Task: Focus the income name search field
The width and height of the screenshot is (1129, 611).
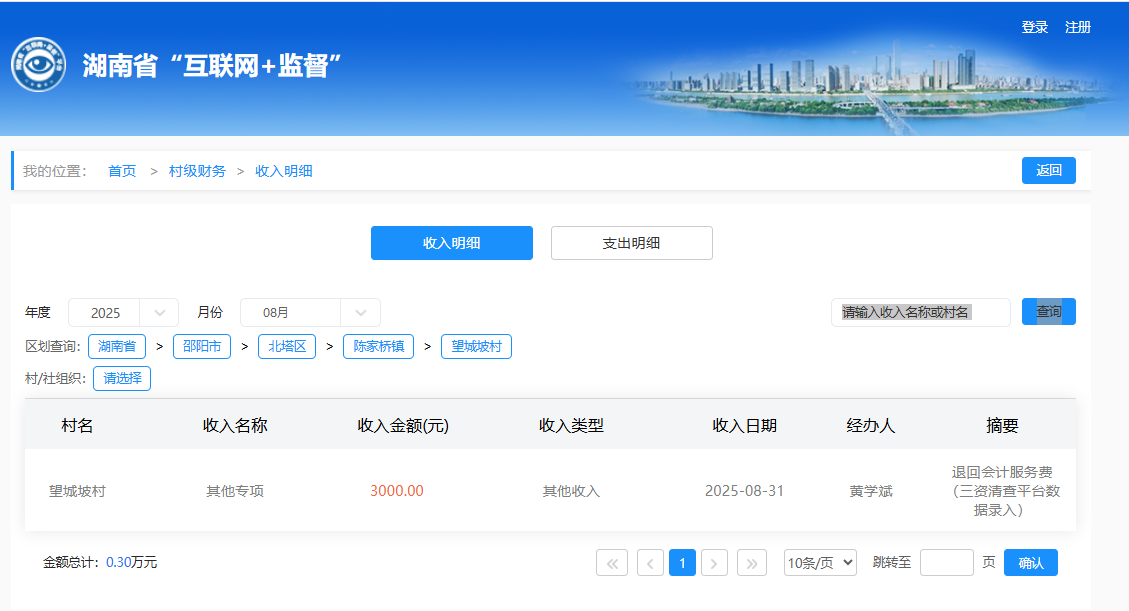Action: pos(920,312)
